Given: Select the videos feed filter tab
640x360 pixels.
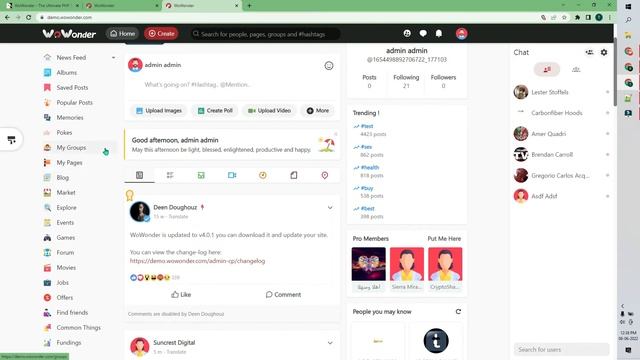Looking at the screenshot, I should pos(232,175).
